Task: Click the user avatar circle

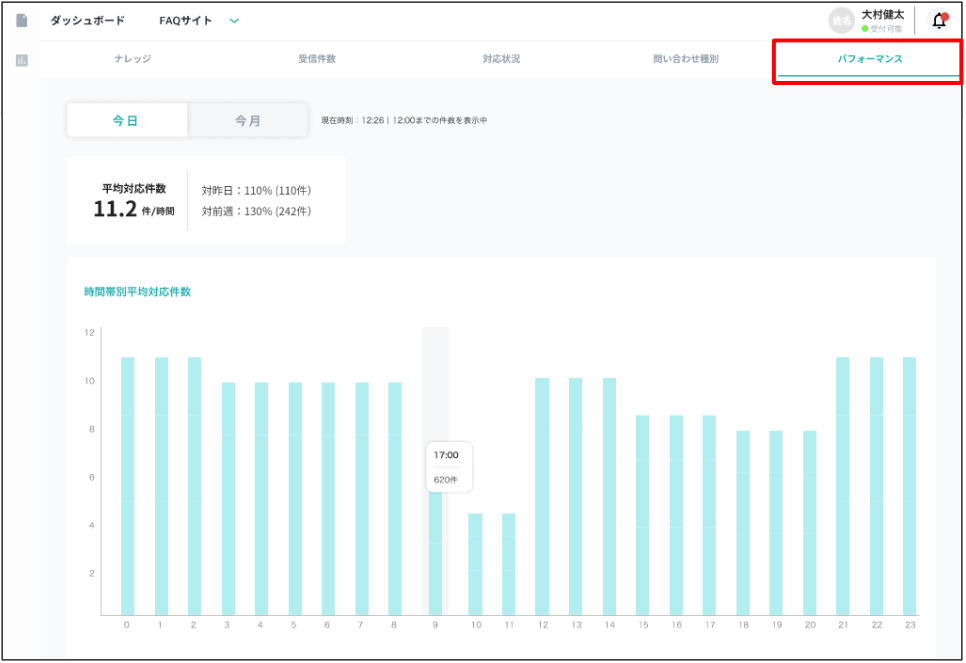Action: coord(841,20)
